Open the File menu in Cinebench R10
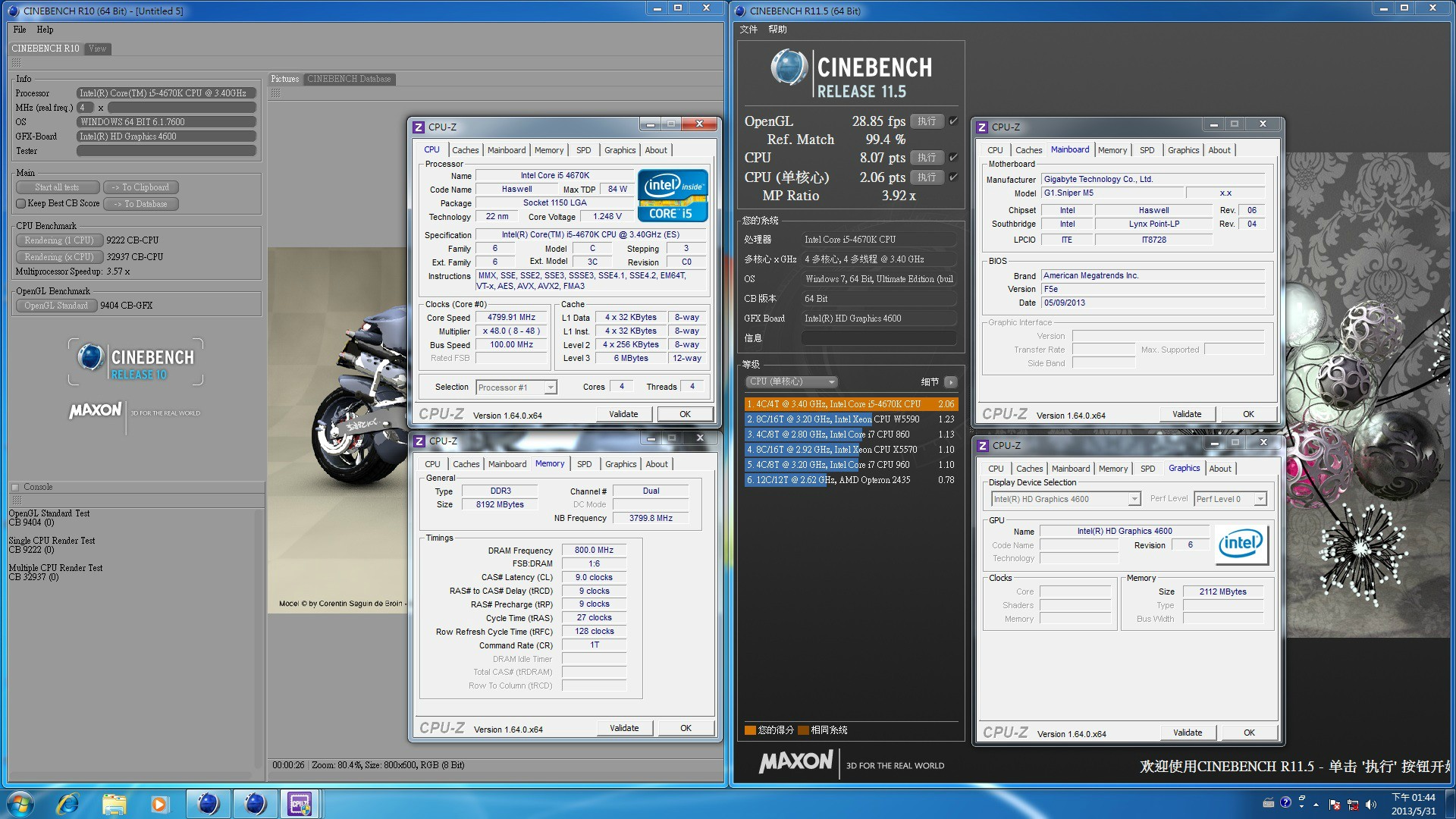 point(20,30)
